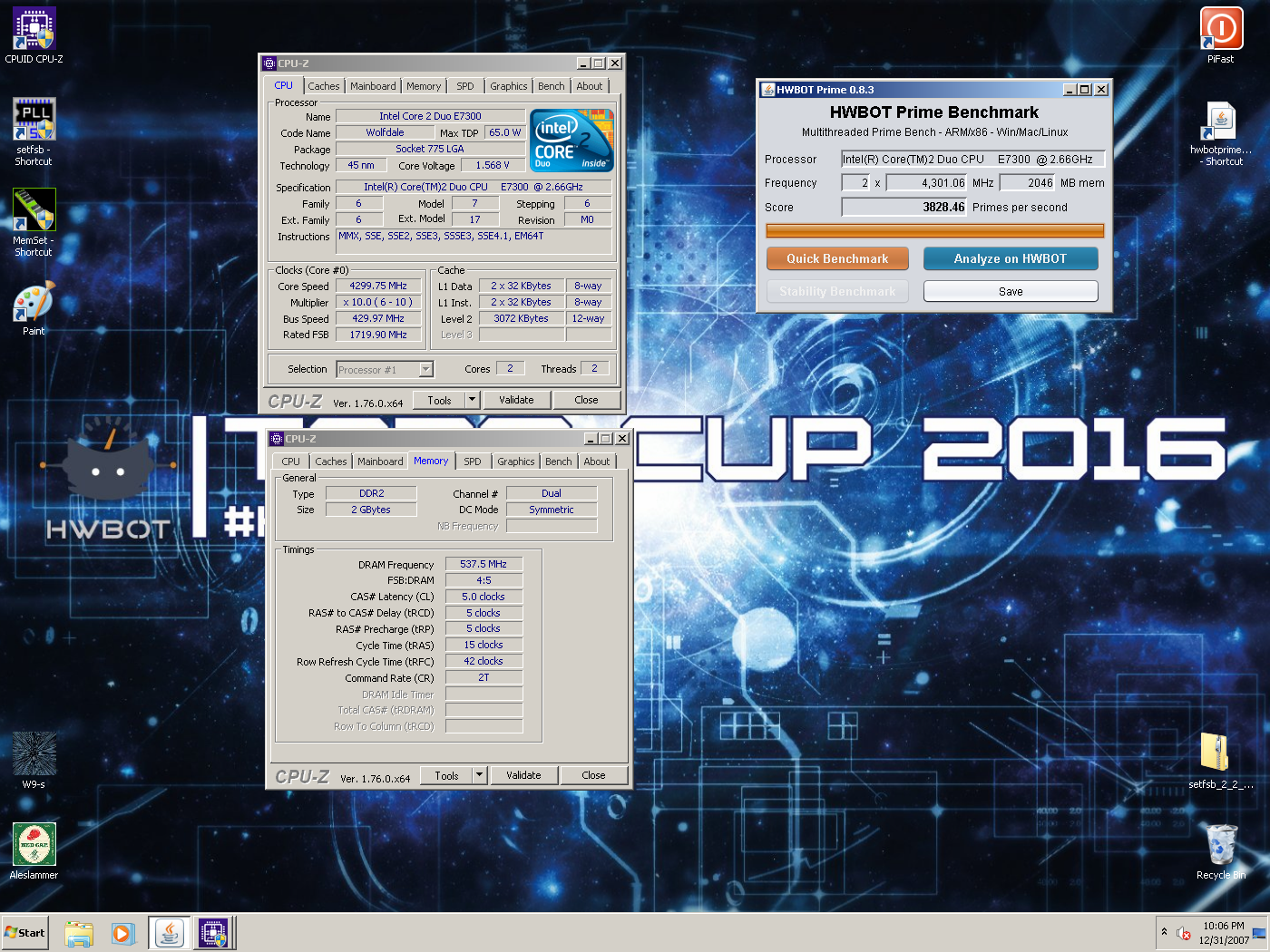Image resolution: width=1270 pixels, height=952 pixels.
Task: Open the media player taskbar icon
Action: click(122, 933)
